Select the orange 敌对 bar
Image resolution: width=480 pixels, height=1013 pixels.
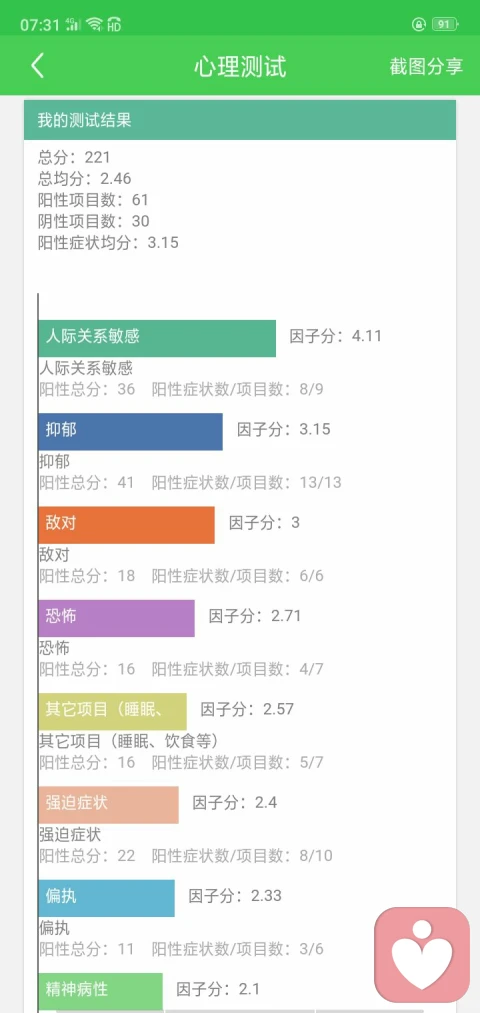(x=127, y=525)
